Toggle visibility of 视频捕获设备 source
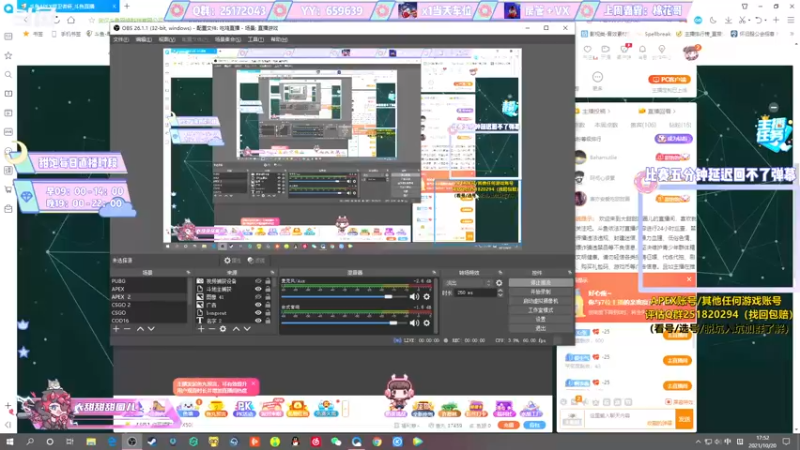The image size is (800, 450). (x=258, y=281)
